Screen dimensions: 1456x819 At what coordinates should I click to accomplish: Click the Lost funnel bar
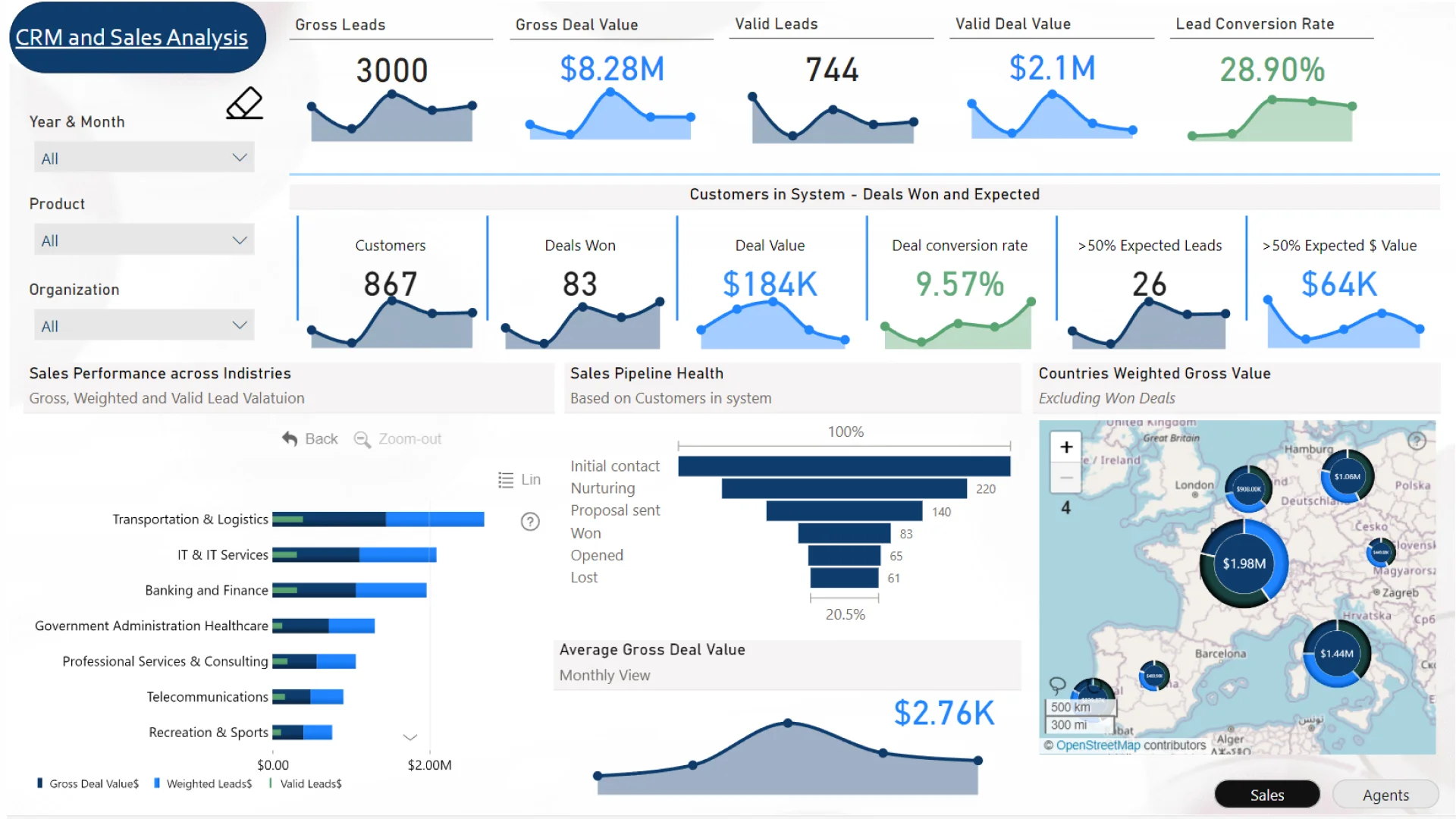pos(844,578)
